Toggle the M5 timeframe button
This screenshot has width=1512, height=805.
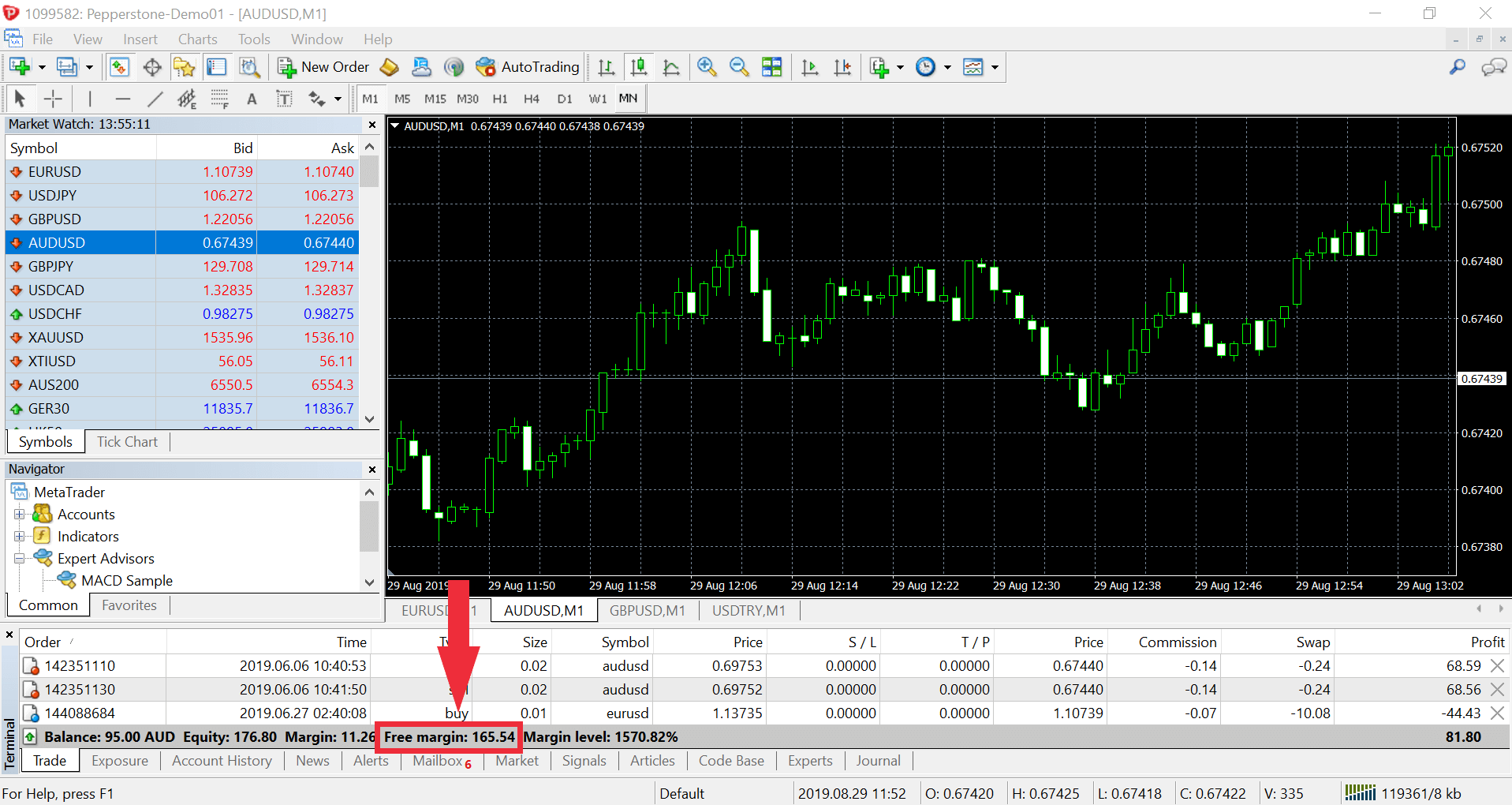pos(402,99)
